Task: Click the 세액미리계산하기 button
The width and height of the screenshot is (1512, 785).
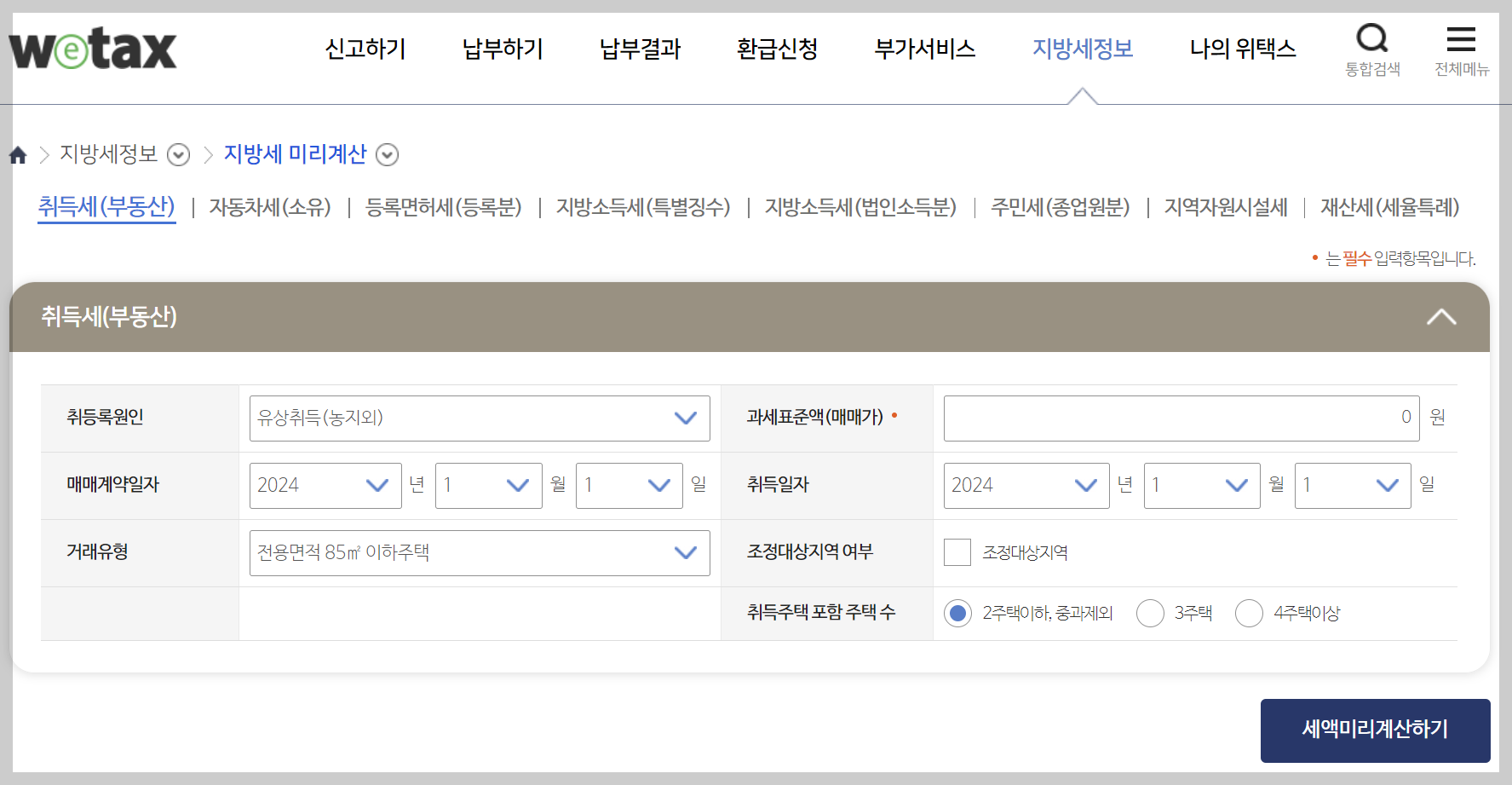Action: (x=1376, y=730)
